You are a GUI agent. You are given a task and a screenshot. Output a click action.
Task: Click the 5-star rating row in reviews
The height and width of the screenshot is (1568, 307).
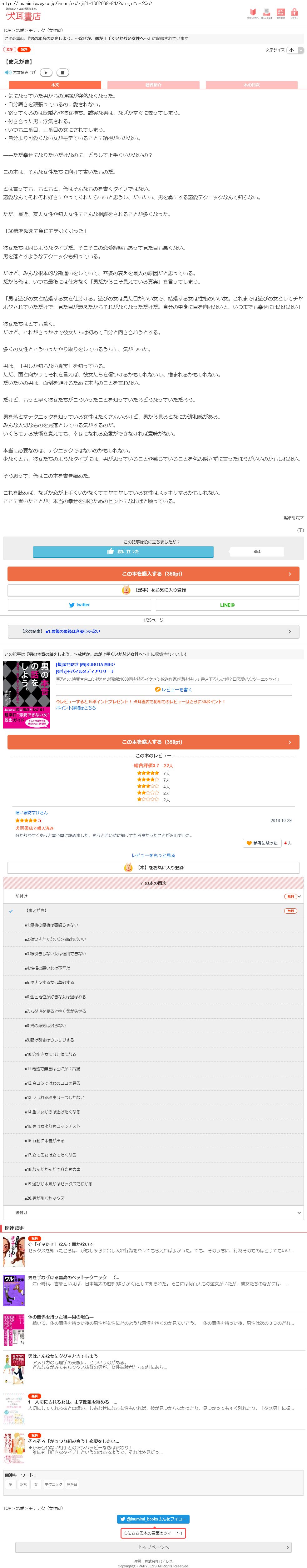tap(153, 773)
